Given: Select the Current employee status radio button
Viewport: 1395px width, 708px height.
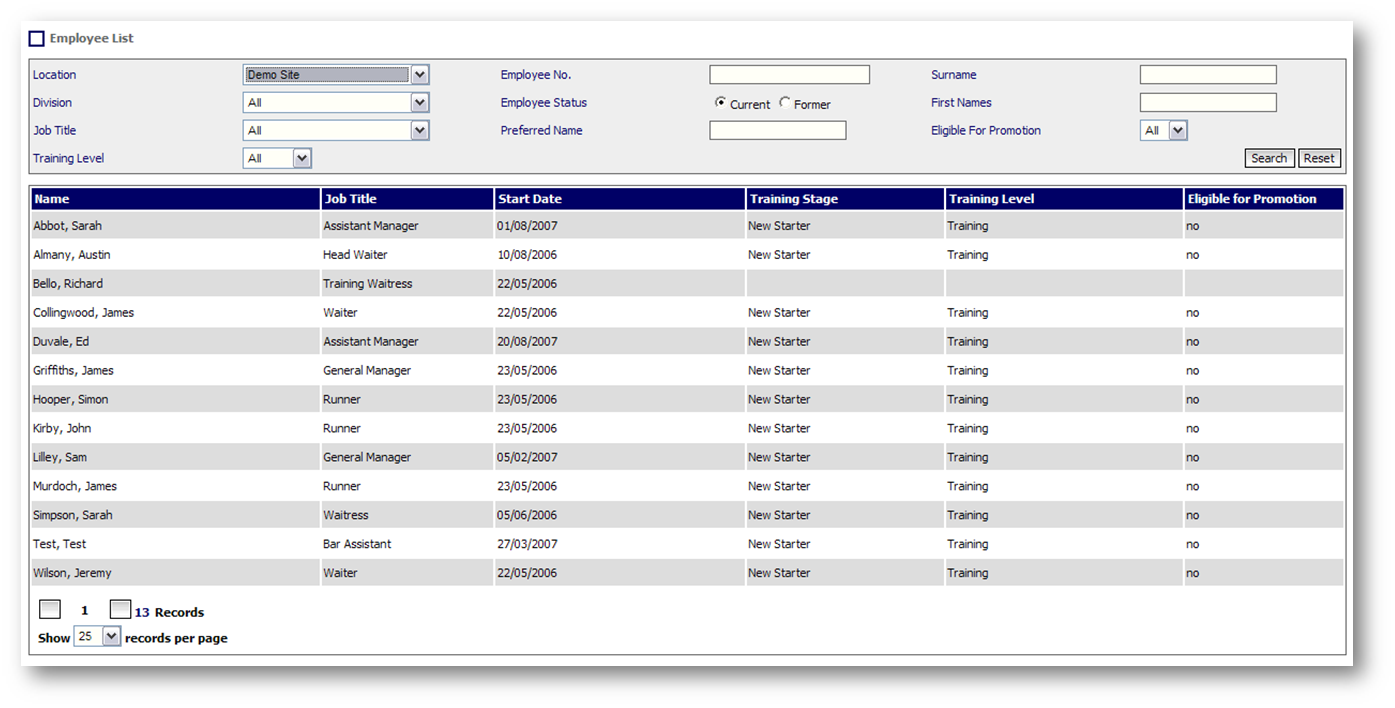Looking at the screenshot, I should [720, 103].
